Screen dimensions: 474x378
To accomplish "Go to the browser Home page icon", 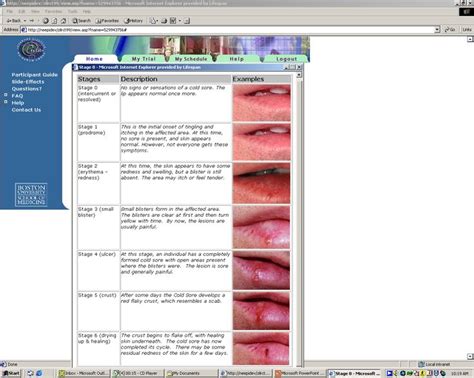I will [63, 21].
